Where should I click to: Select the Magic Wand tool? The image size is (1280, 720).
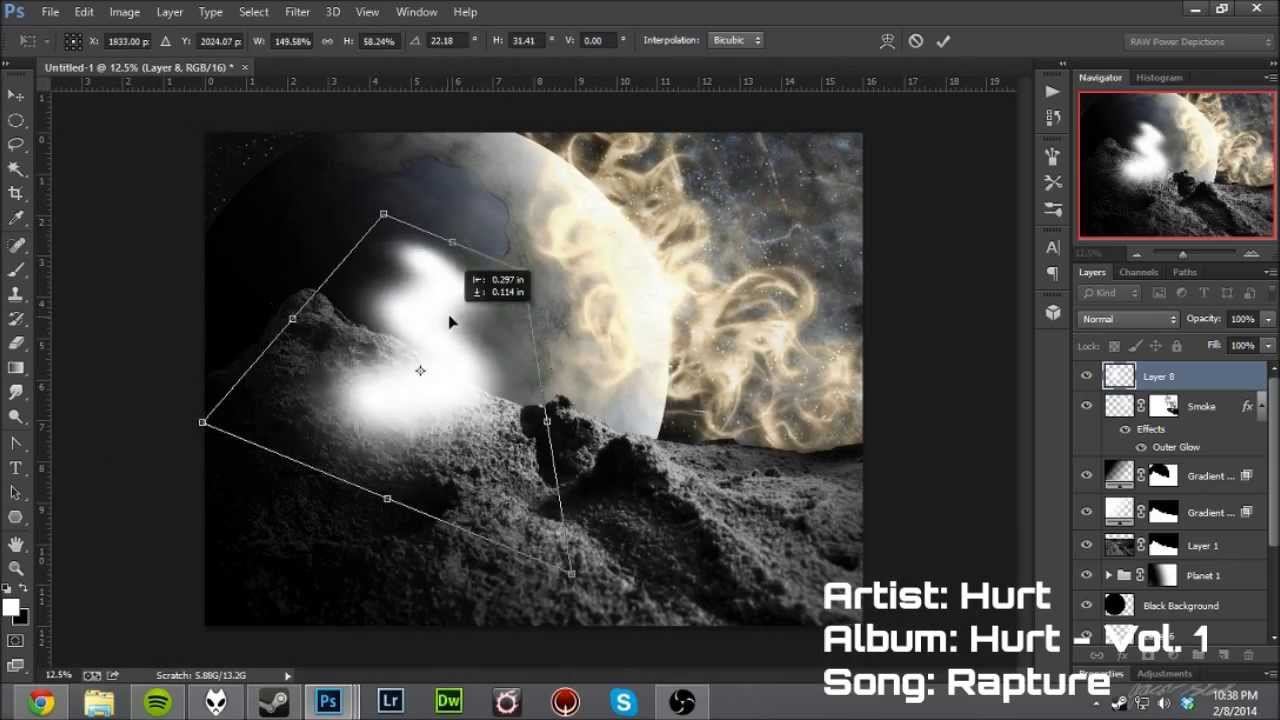coord(16,170)
